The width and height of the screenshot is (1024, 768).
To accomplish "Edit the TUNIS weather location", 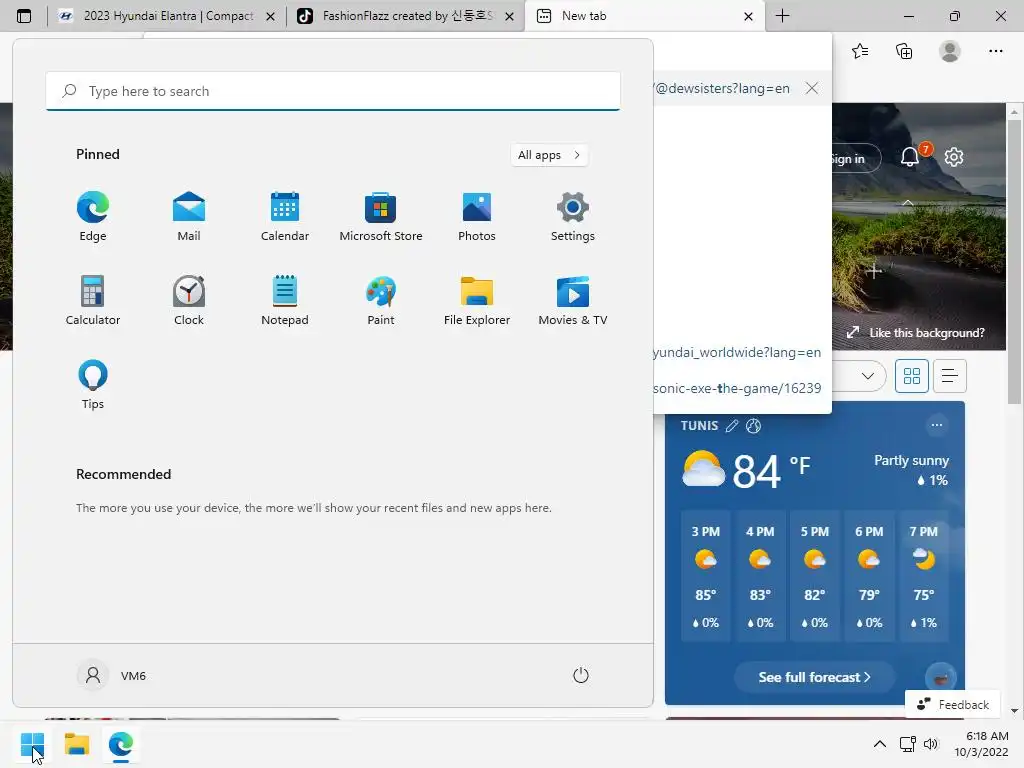I will click(732, 426).
